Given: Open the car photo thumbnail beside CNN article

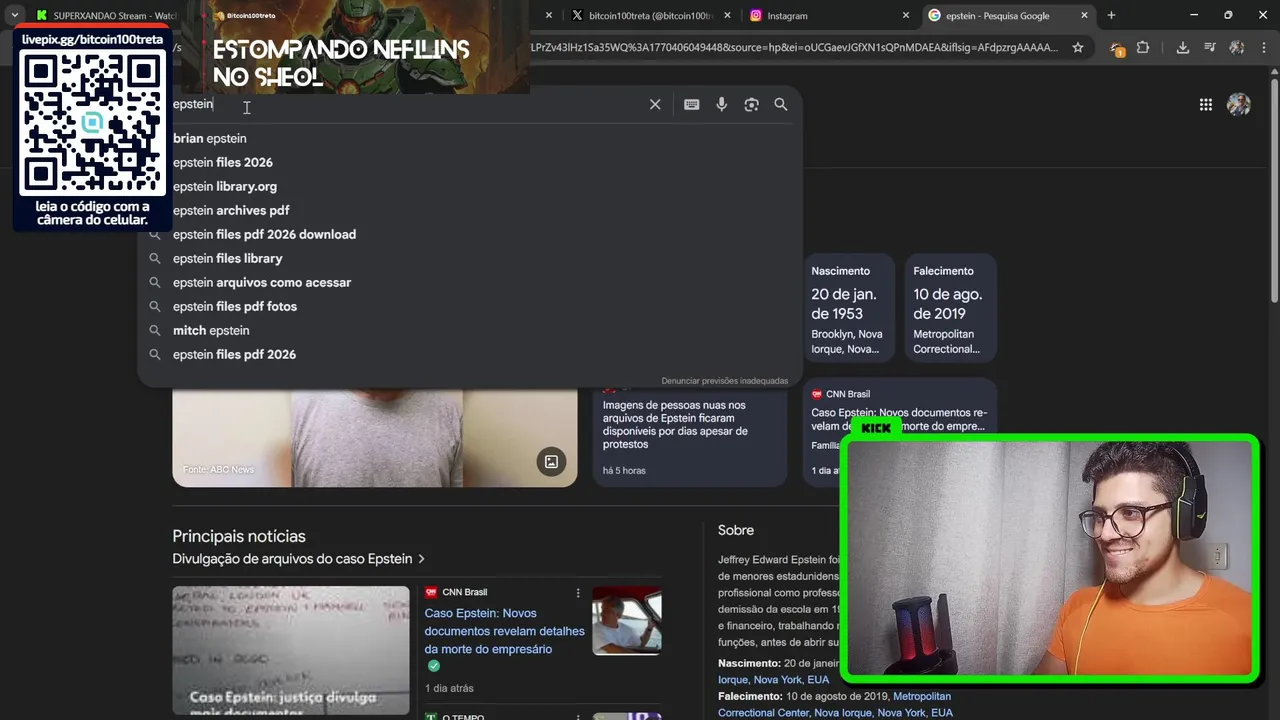Looking at the screenshot, I should [627, 620].
